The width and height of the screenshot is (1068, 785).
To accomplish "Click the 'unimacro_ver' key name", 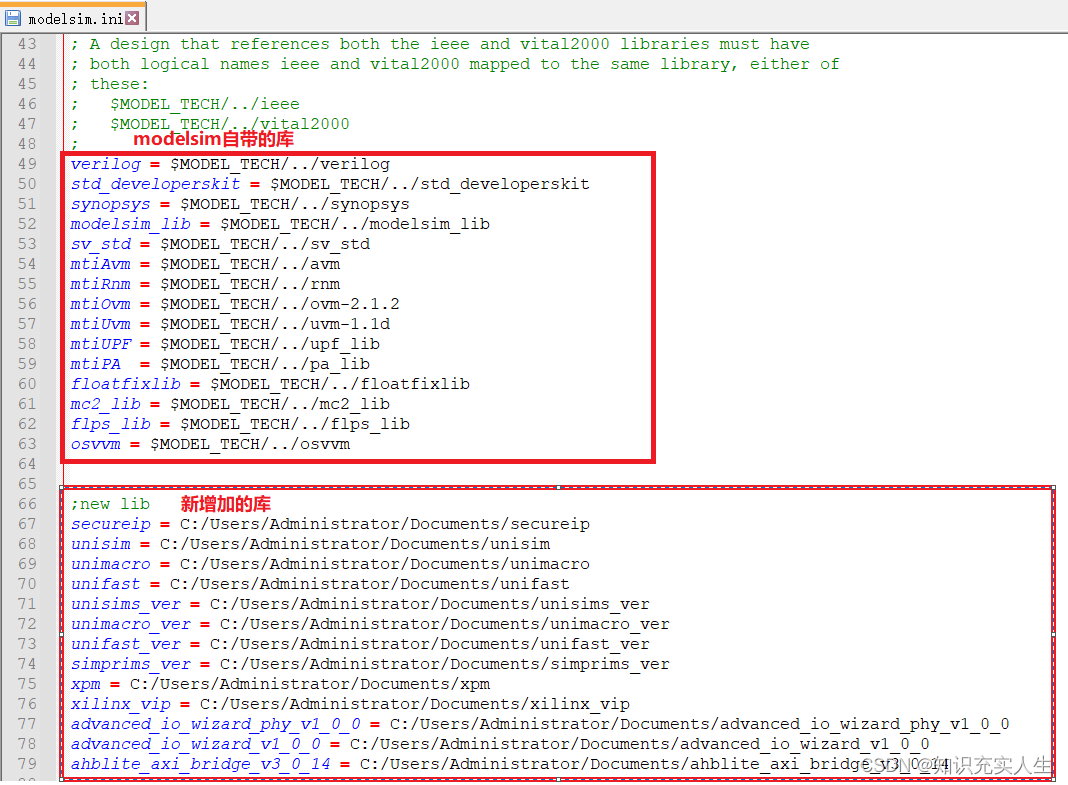I will coord(131,624).
